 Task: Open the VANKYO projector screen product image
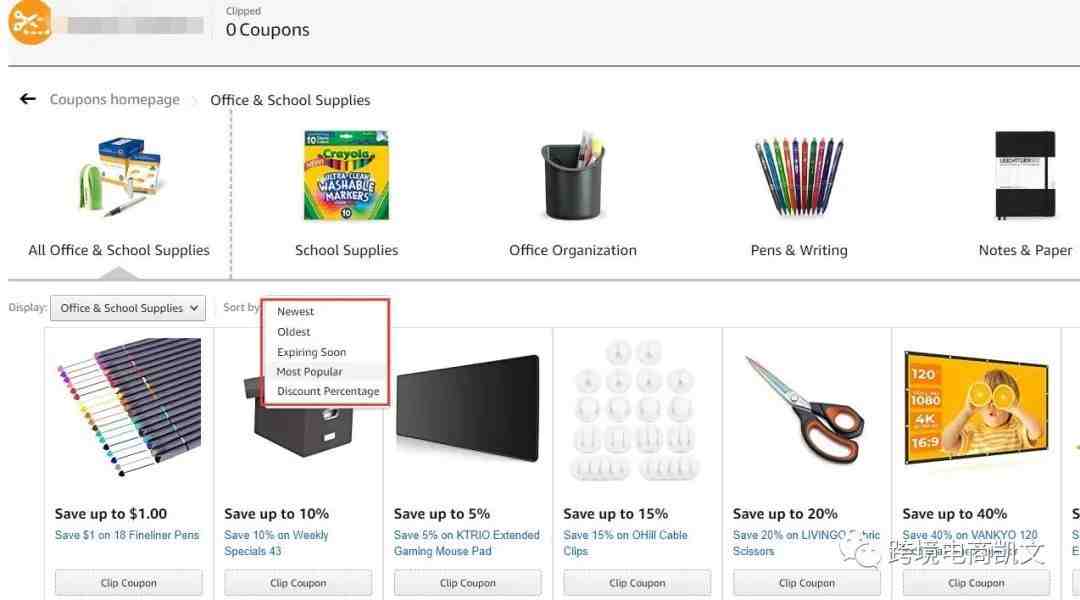pyautogui.click(x=976, y=408)
